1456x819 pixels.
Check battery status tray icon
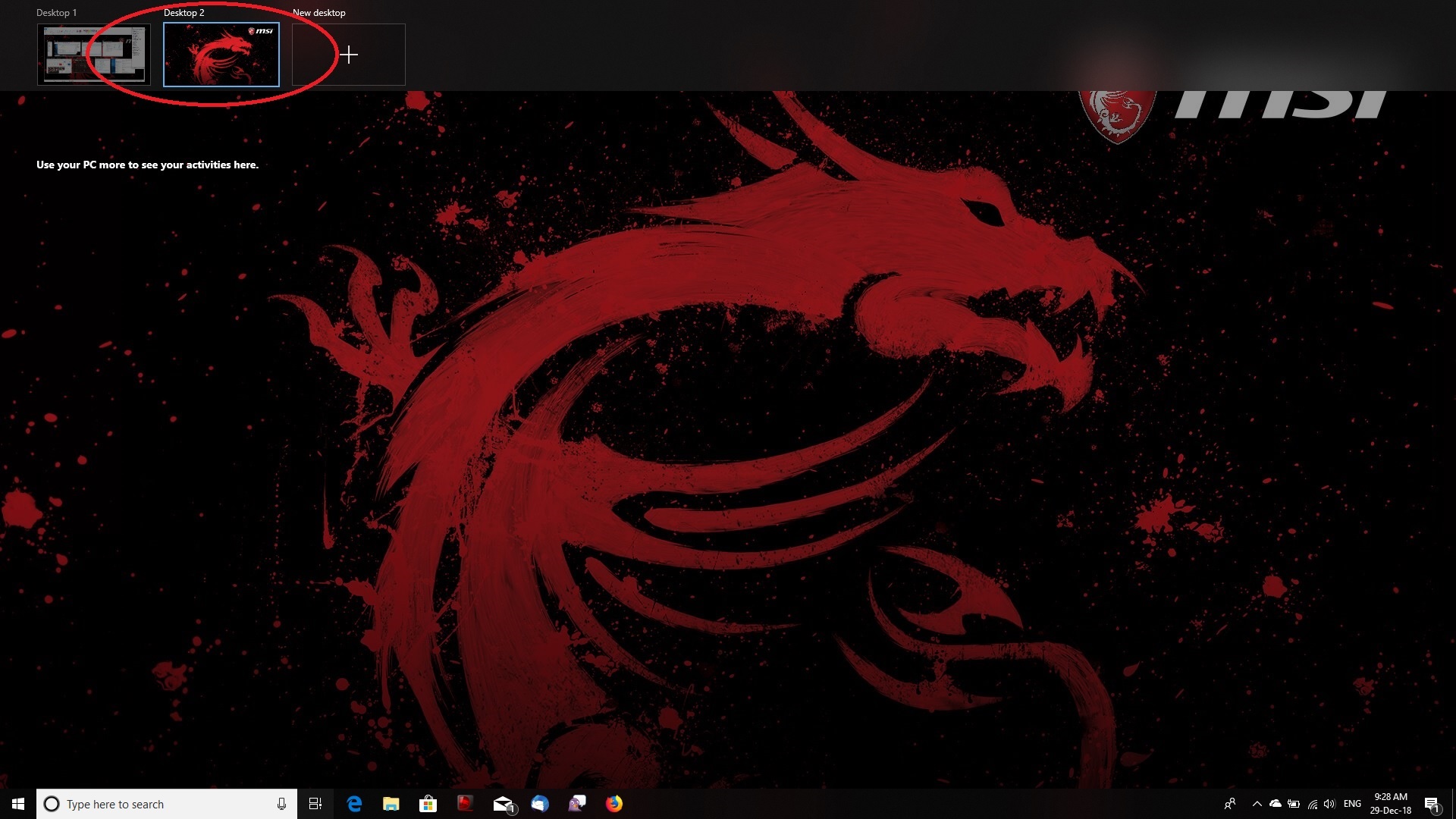[1294, 804]
